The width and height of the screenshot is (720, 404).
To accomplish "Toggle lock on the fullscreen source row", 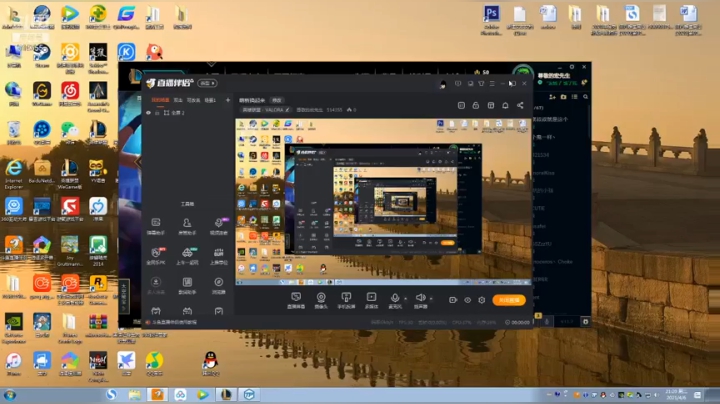I will pyautogui.click(x=157, y=113).
